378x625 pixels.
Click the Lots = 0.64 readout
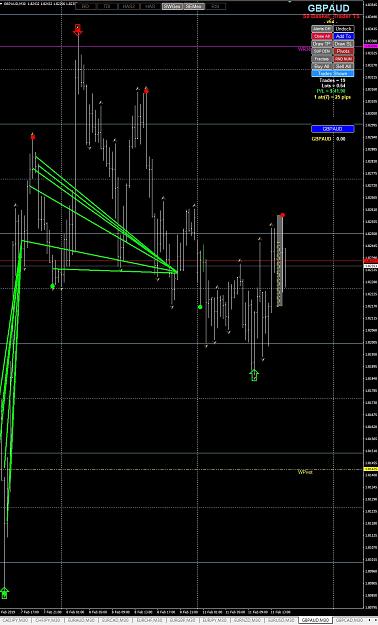[x=333, y=86]
